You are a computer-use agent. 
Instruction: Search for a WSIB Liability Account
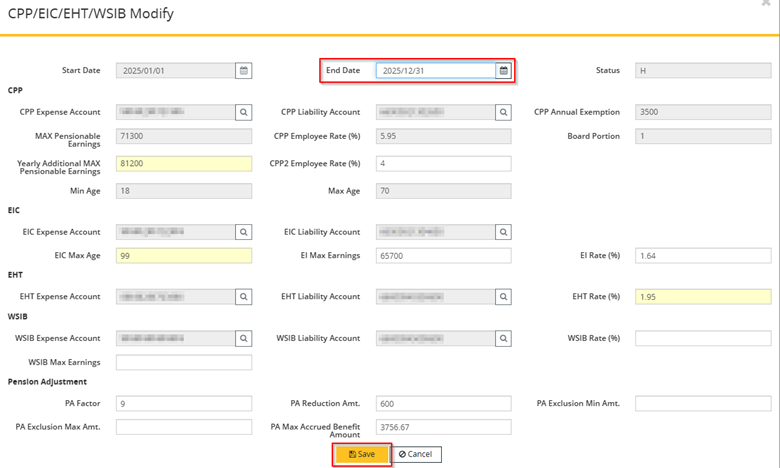pos(503,339)
